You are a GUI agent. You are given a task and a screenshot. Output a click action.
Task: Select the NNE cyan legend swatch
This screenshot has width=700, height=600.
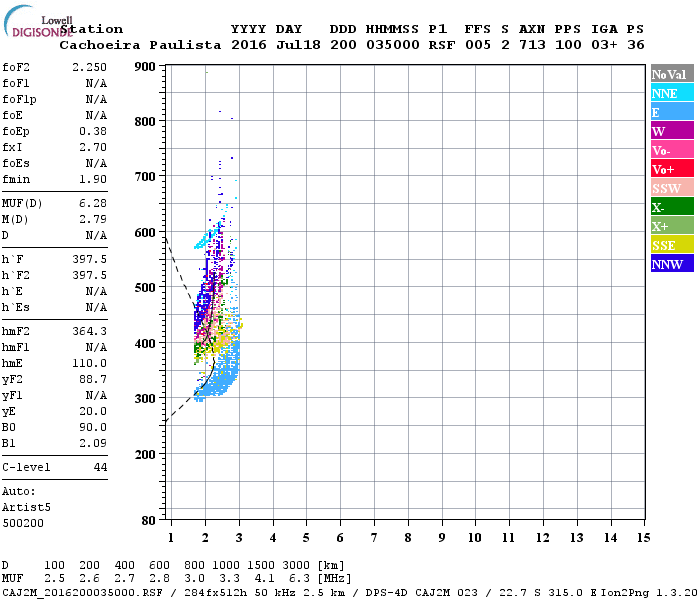tap(672, 93)
